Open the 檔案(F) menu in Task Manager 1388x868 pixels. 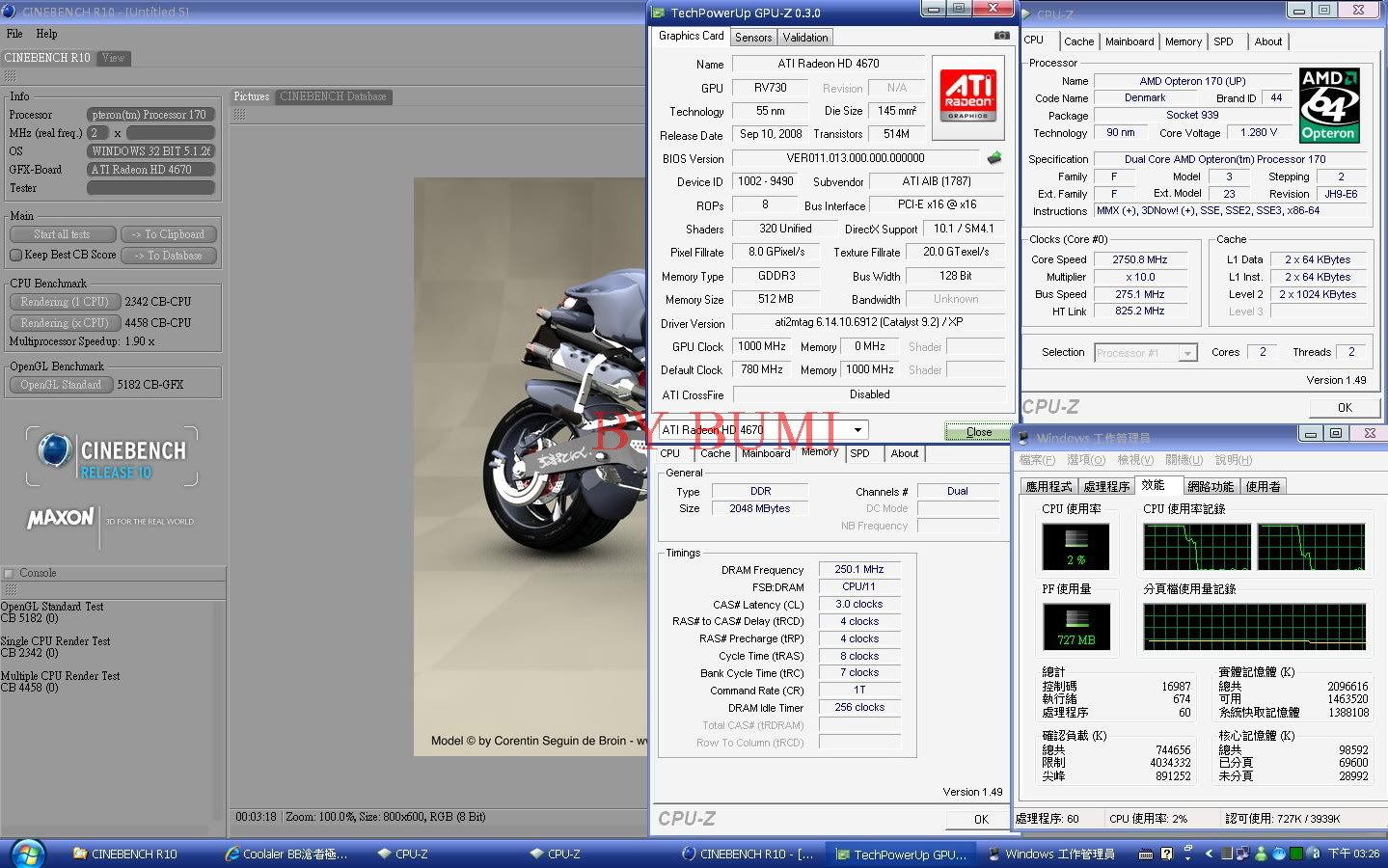(x=1037, y=460)
